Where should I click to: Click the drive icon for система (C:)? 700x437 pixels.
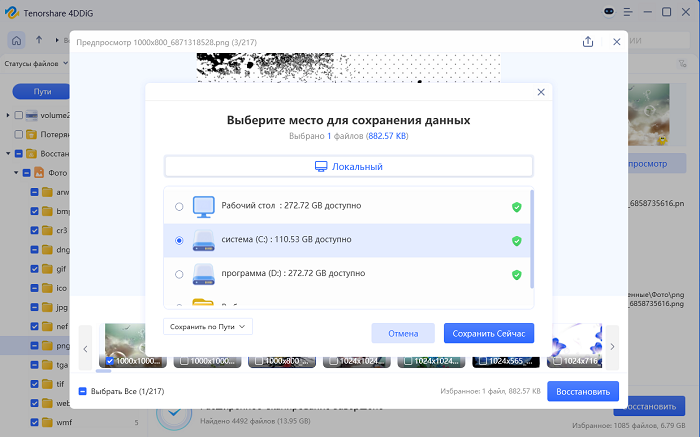pyautogui.click(x=204, y=241)
